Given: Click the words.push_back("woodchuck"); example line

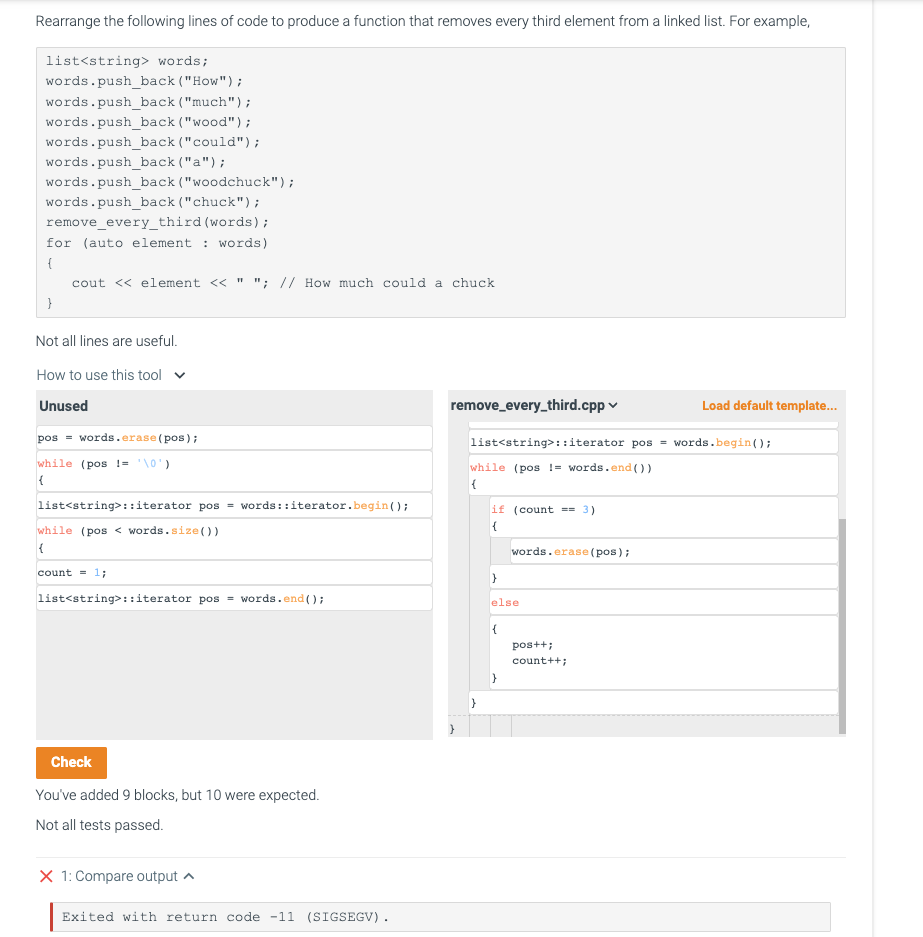Looking at the screenshot, I should (x=170, y=182).
